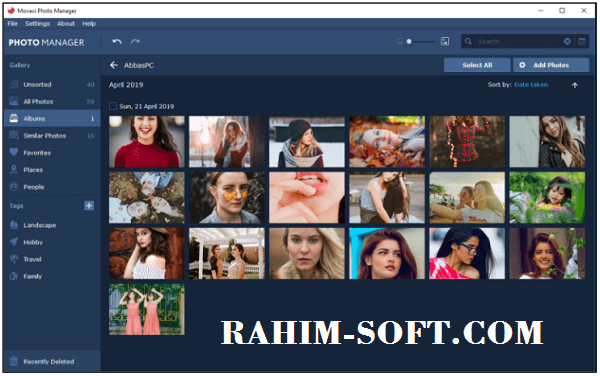The width and height of the screenshot is (600, 376).
Task: Click the Add Photos button
Action: click(x=551, y=65)
